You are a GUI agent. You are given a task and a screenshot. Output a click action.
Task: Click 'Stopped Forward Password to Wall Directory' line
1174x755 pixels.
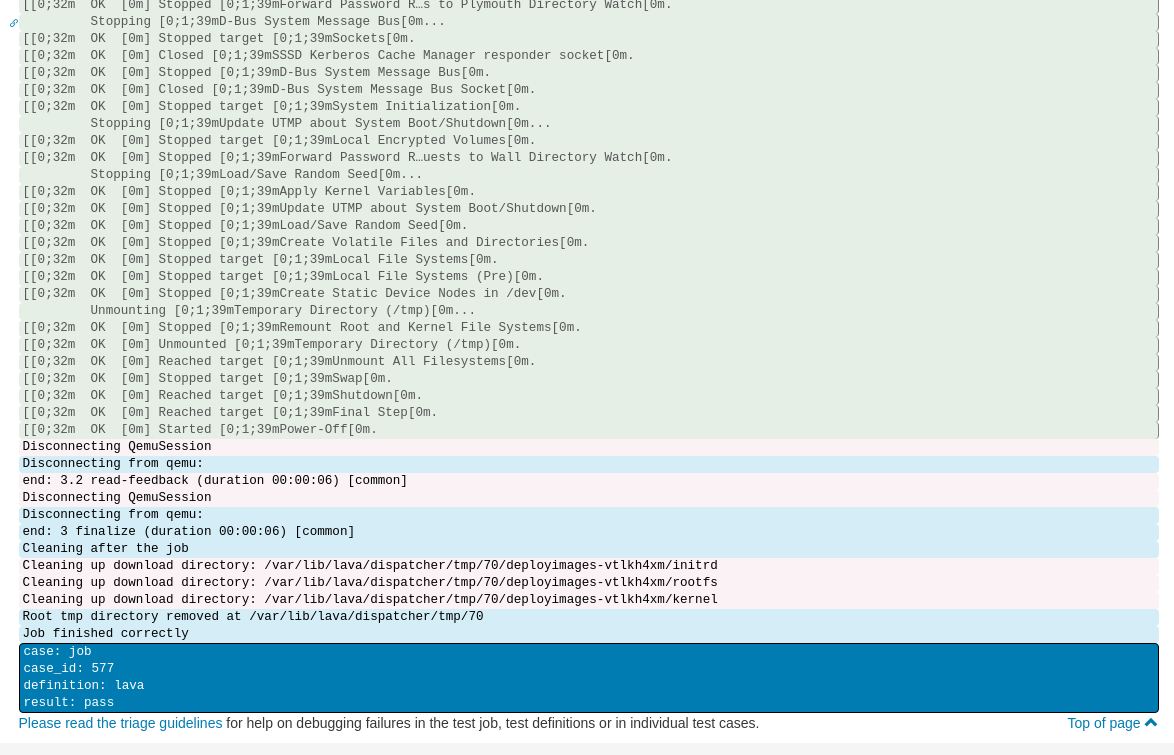coord(588,157)
